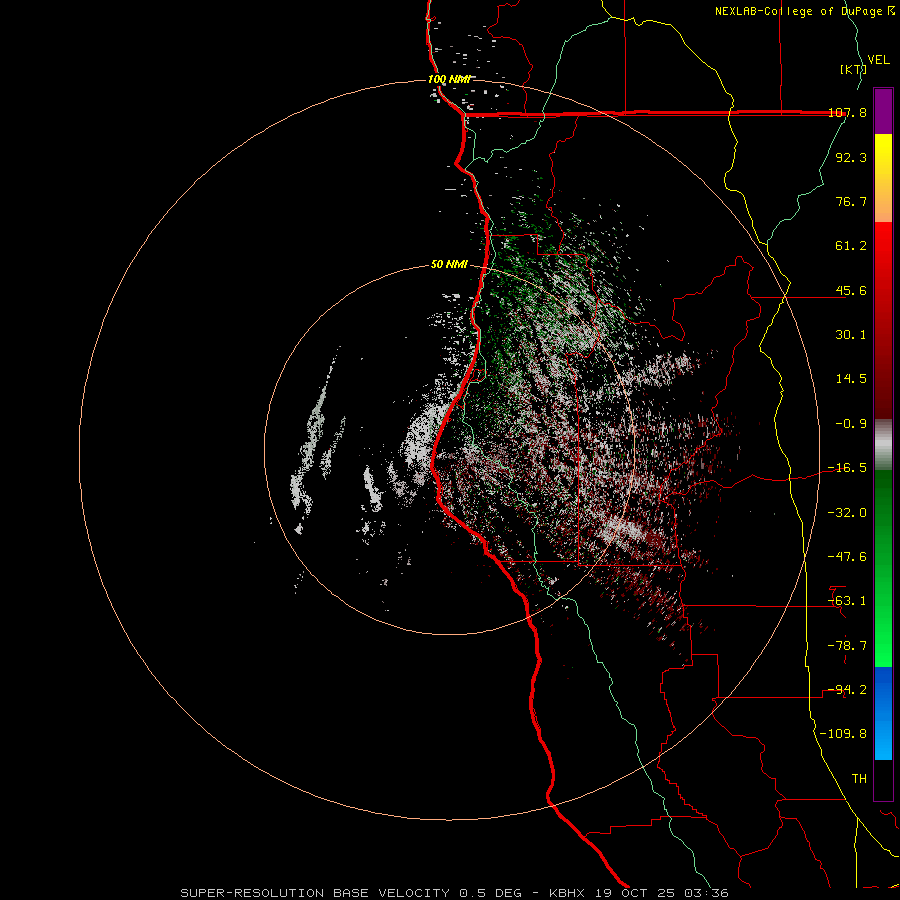Image resolution: width=900 pixels, height=900 pixels.
Task: Click the VEL legend title
Action: [878, 60]
